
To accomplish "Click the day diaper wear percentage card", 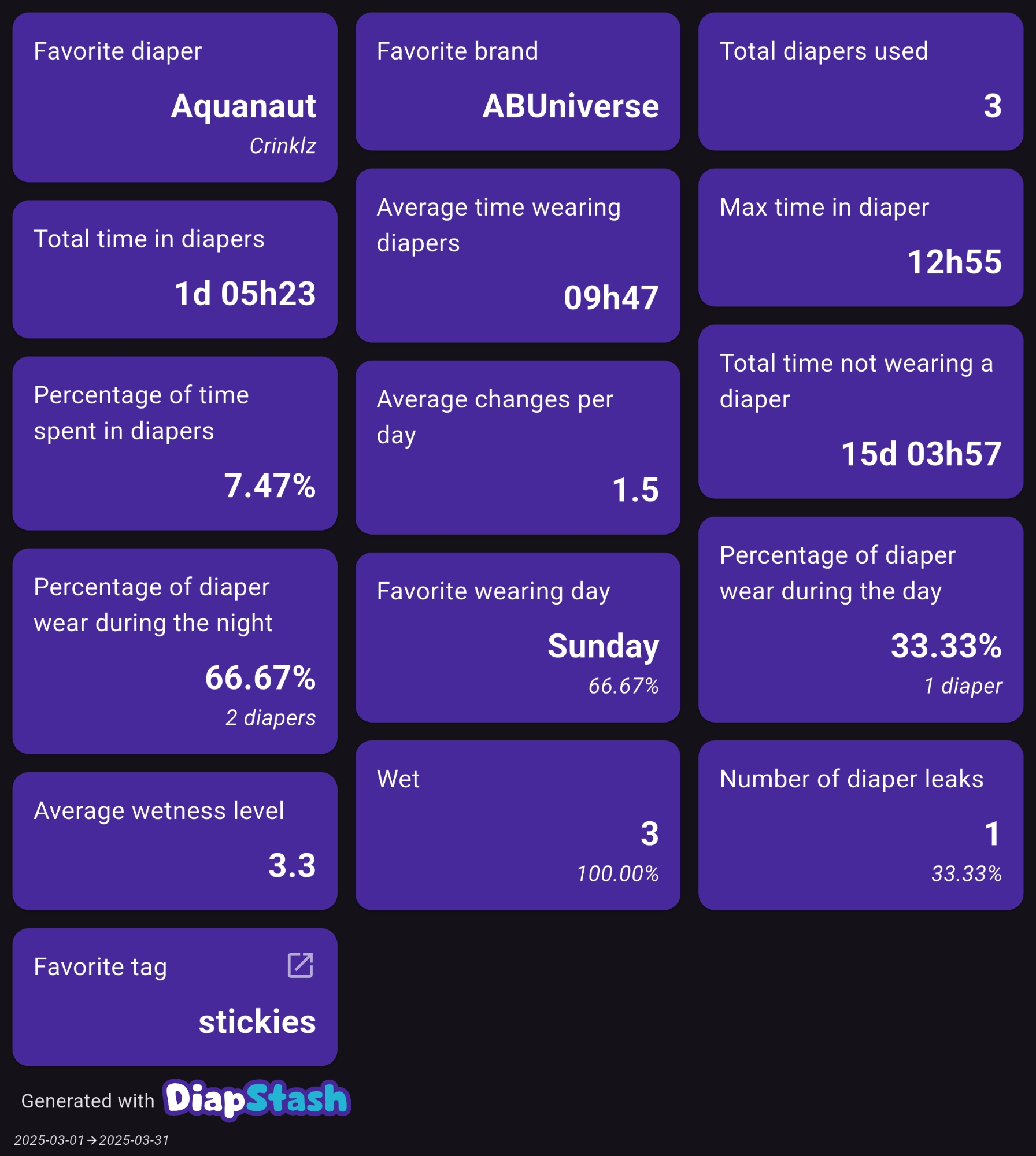I will click(860, 619).
